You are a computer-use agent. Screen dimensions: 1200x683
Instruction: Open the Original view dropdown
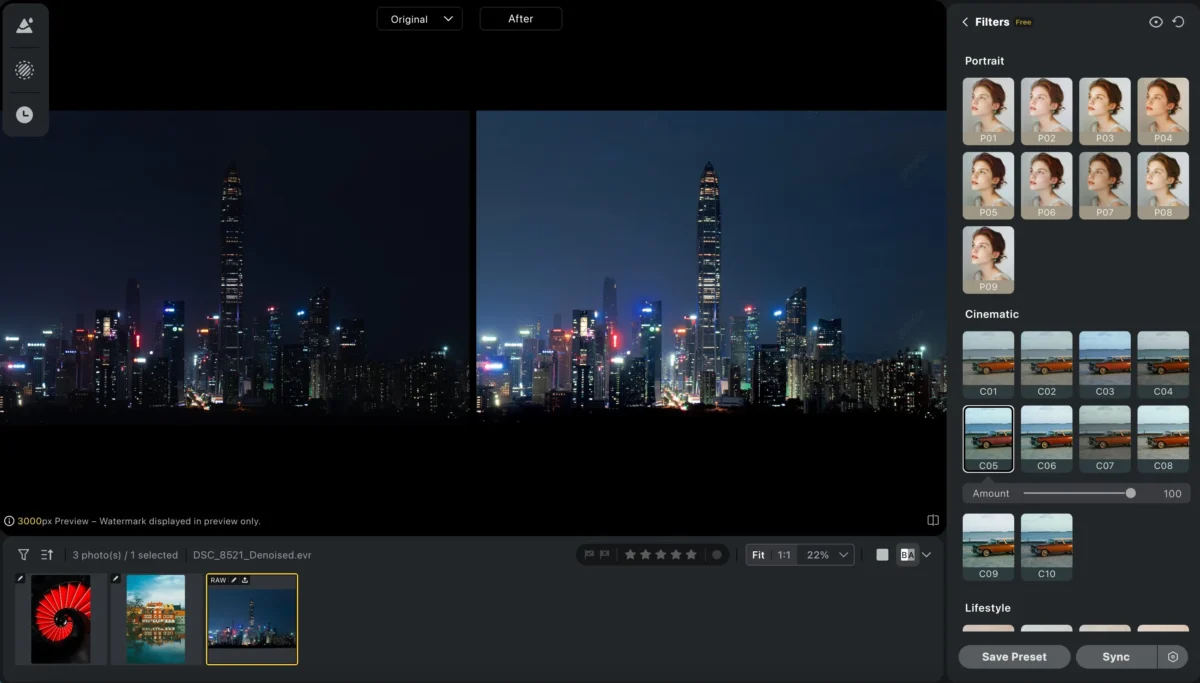[x=420, y=19]
